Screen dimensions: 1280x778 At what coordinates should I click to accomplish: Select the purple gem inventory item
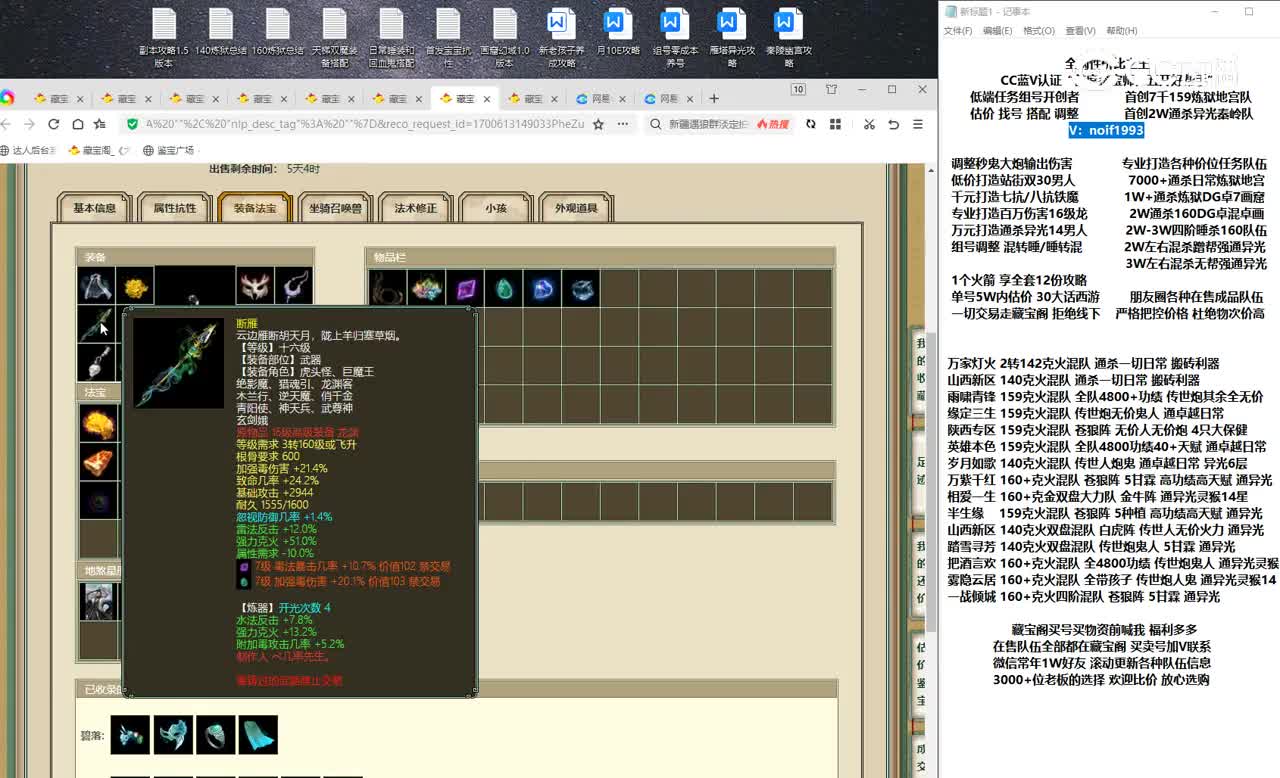(465, 288)
